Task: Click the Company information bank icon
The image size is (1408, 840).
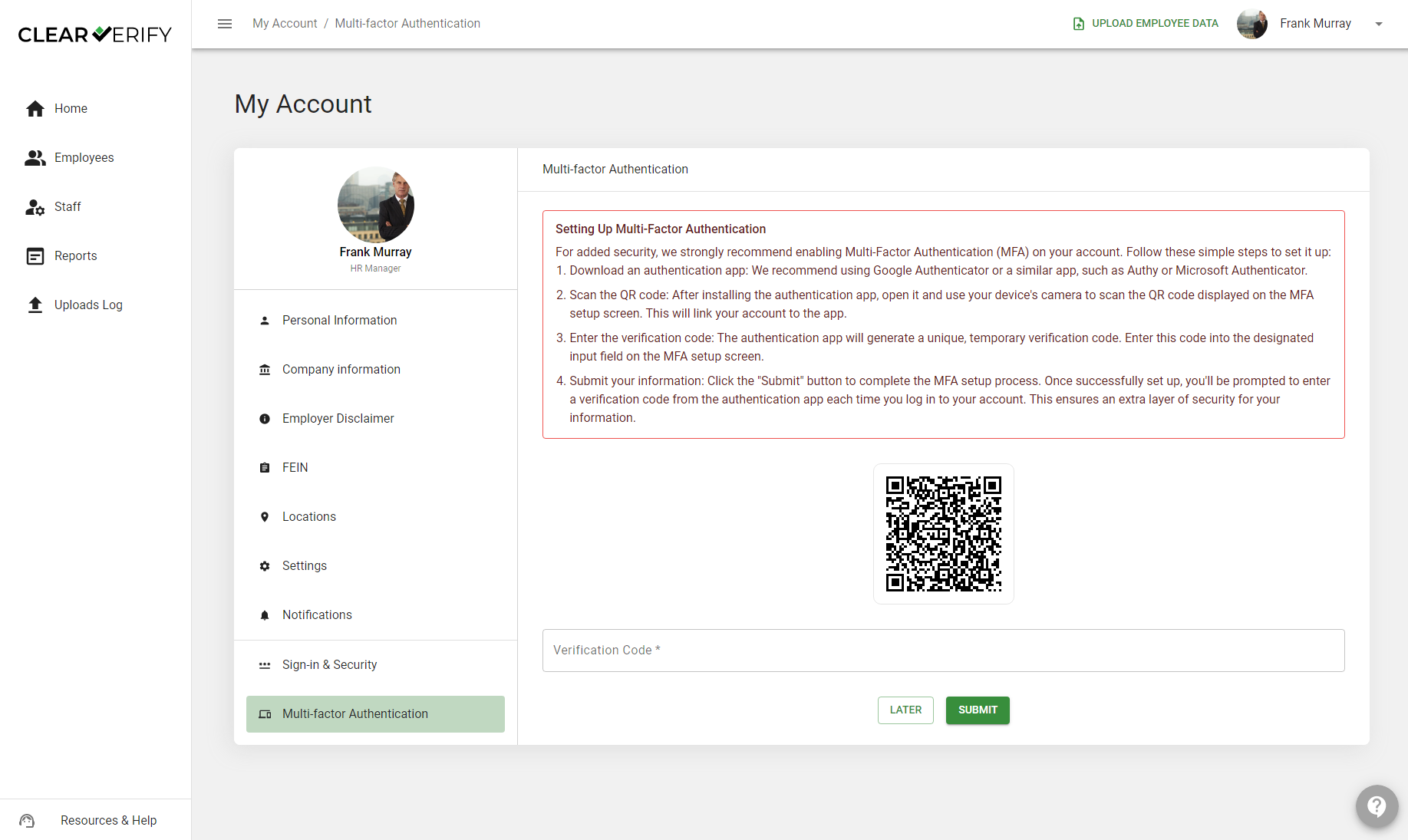Action: (x=265, y=370)
